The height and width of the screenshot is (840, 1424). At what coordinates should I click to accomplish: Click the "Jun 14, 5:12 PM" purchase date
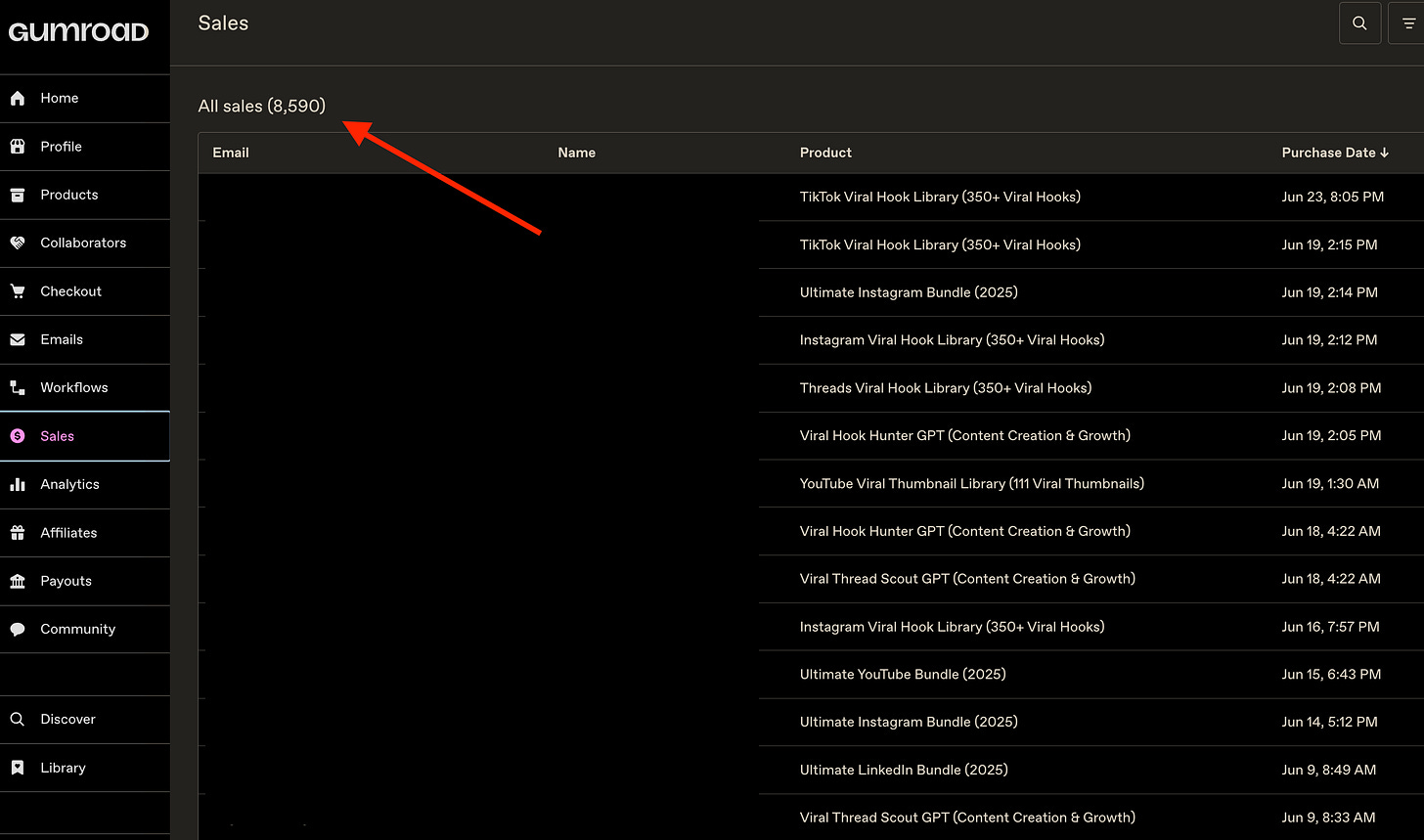[1330, 722]
